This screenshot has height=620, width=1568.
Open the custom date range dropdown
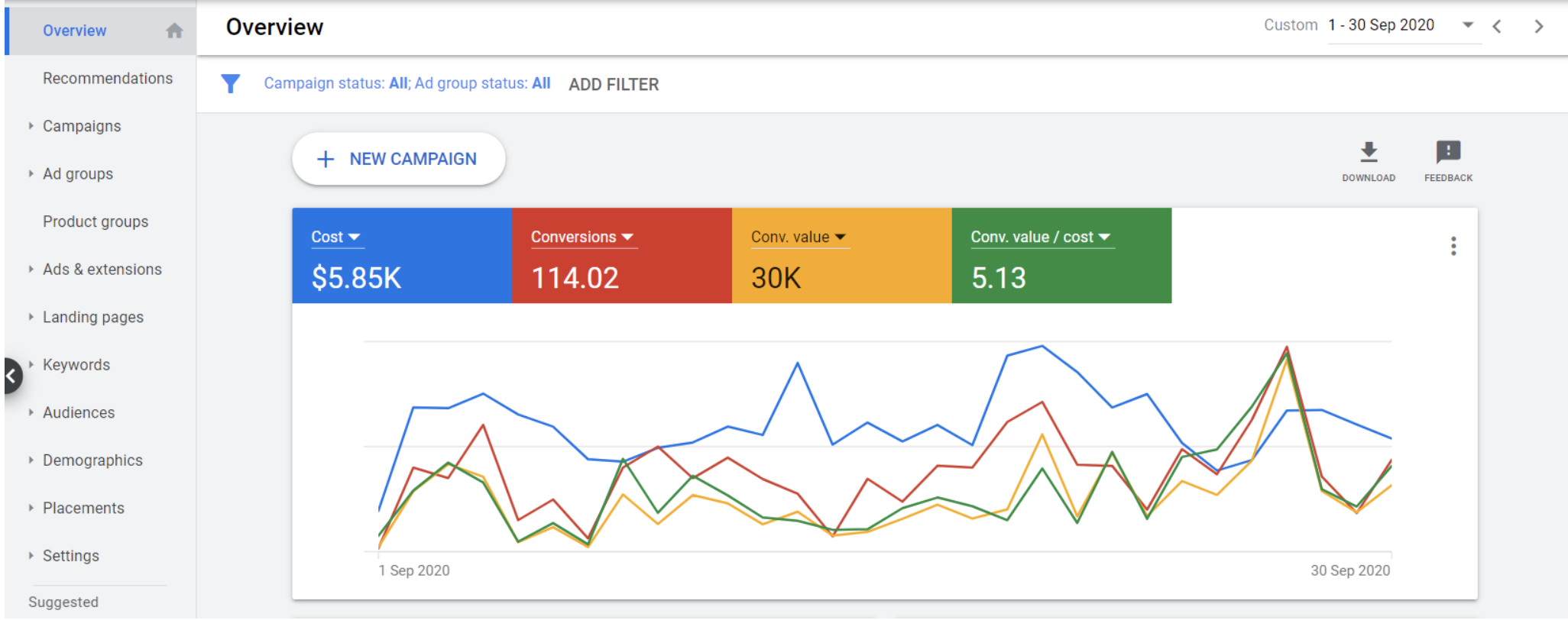1467,25
